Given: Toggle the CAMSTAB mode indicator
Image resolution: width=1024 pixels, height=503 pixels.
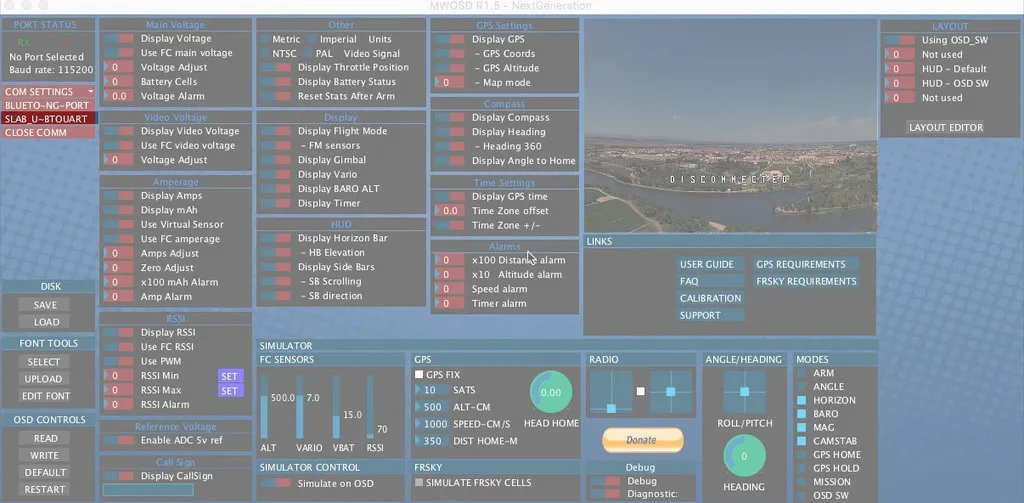Looking at the screenshot, I should [x=801, y=441].
